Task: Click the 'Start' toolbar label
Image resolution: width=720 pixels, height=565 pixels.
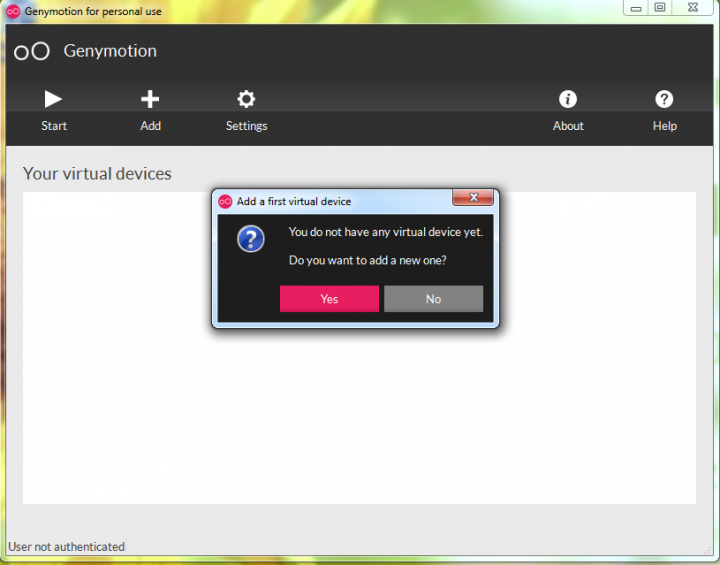Action: point(54,126)
